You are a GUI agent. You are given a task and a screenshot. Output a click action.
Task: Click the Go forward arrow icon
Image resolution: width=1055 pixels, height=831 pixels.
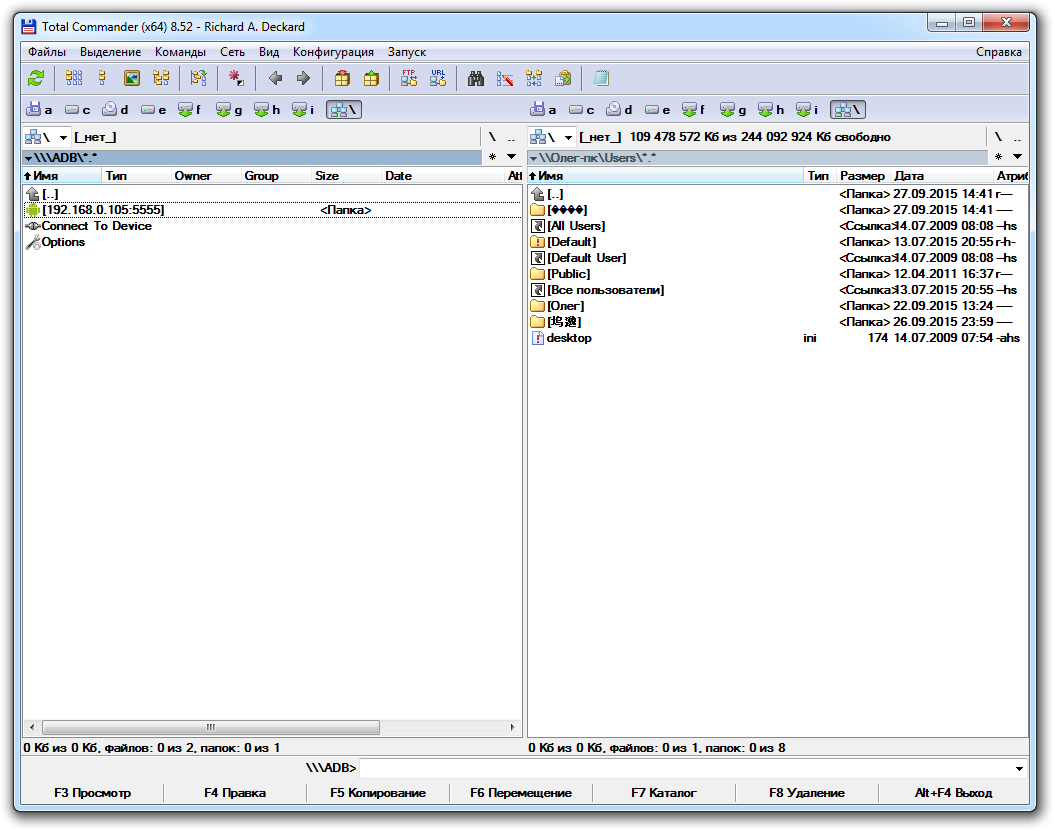tap(303, 78)
